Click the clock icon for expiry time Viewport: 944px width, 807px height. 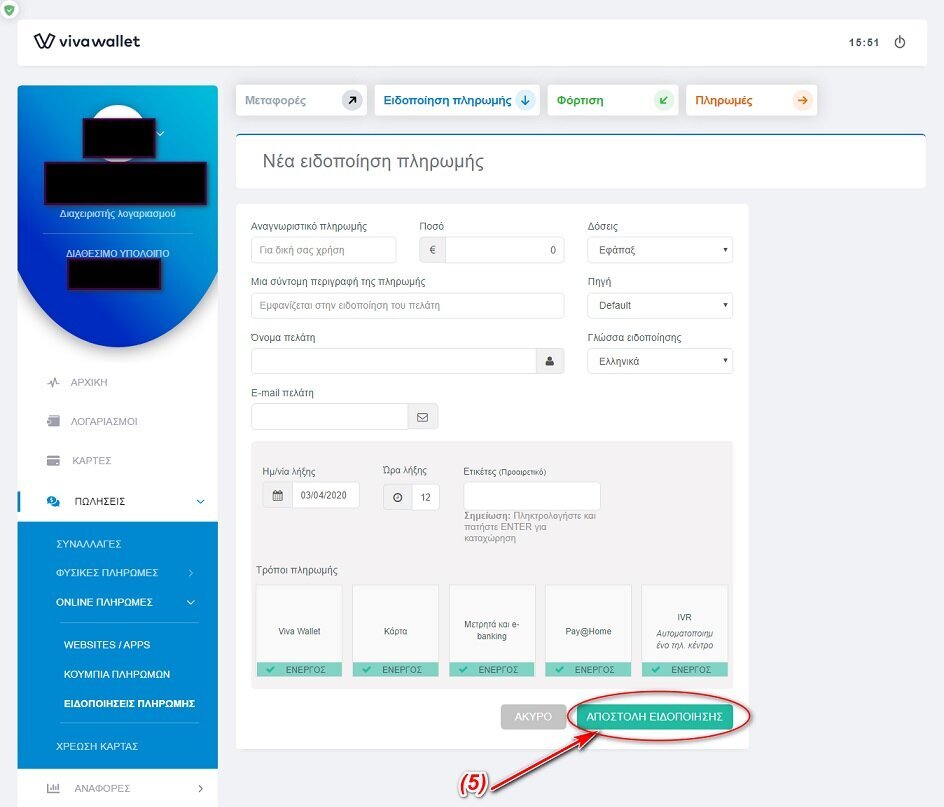coord(398,497)
